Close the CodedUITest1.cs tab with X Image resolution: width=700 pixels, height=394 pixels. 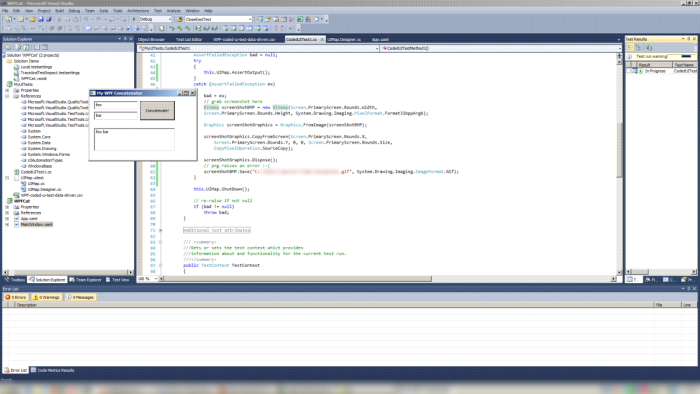tap(322, 39)
